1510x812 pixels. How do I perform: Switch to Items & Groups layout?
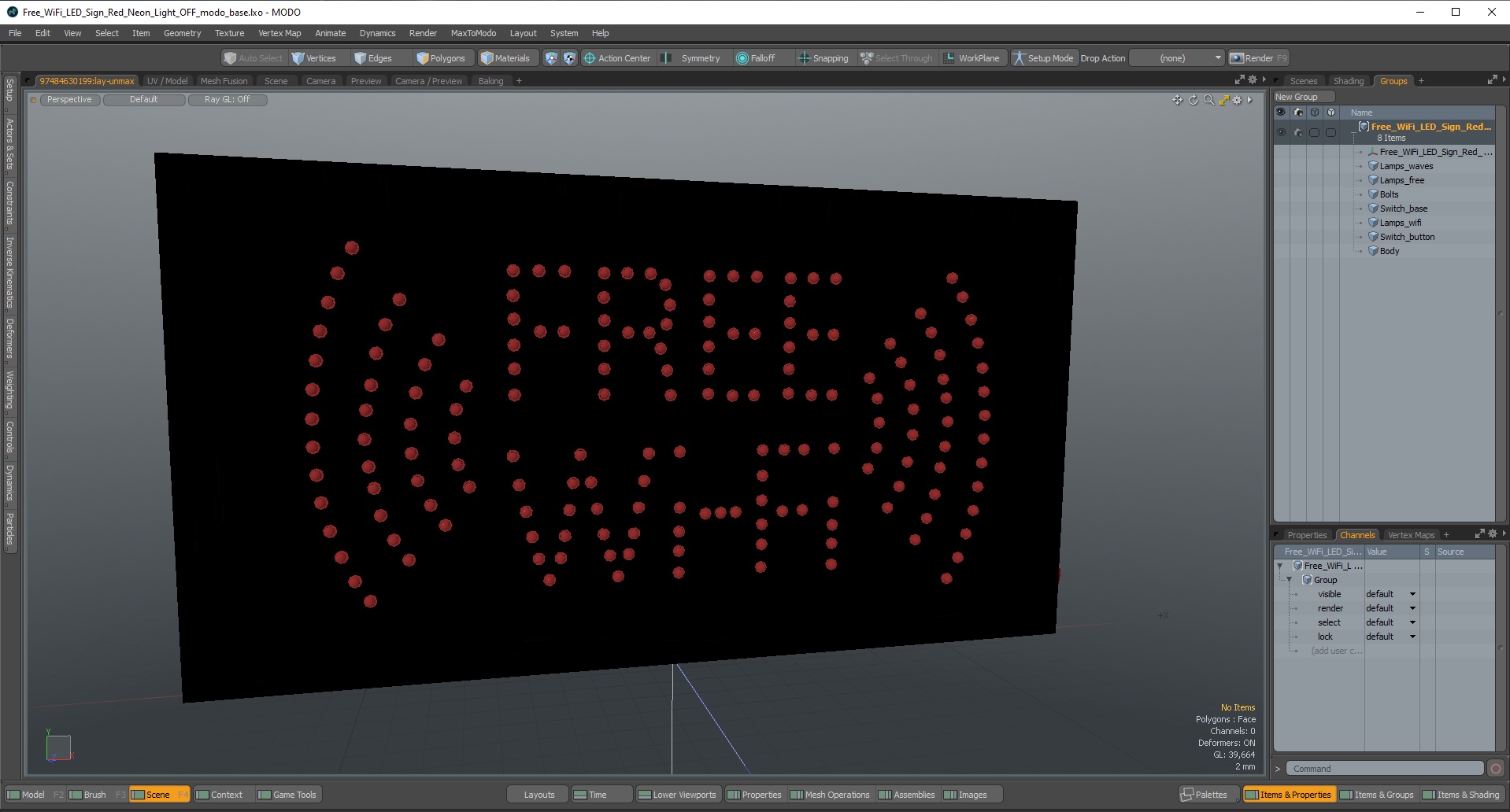1377,795
